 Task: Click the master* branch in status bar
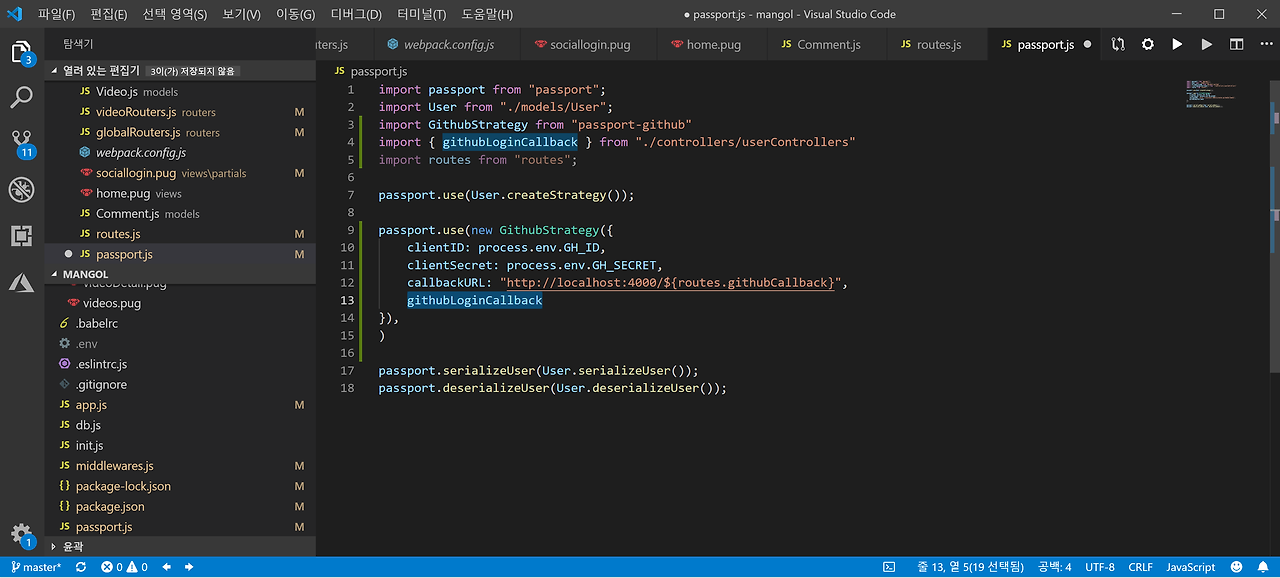pyautogui.click(x=36, y=567)
